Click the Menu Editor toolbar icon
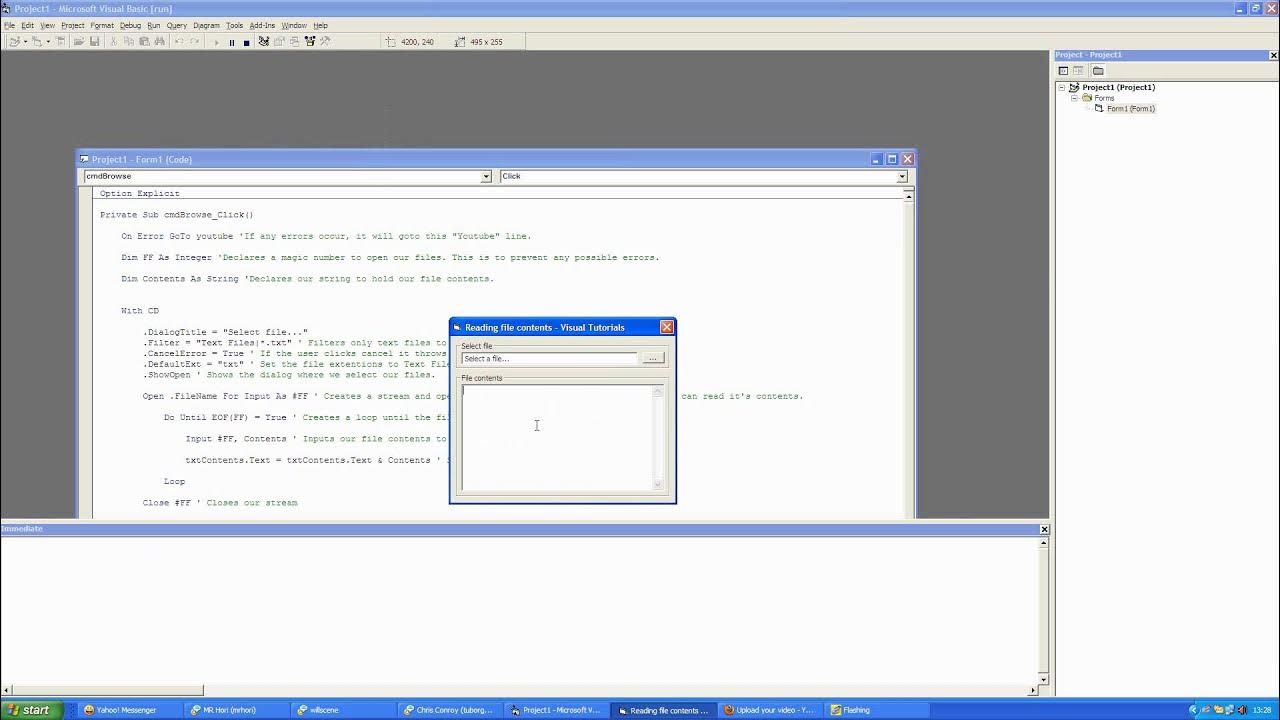The height and width of the screenshot is (720, 1280). [x=60, y=42]
